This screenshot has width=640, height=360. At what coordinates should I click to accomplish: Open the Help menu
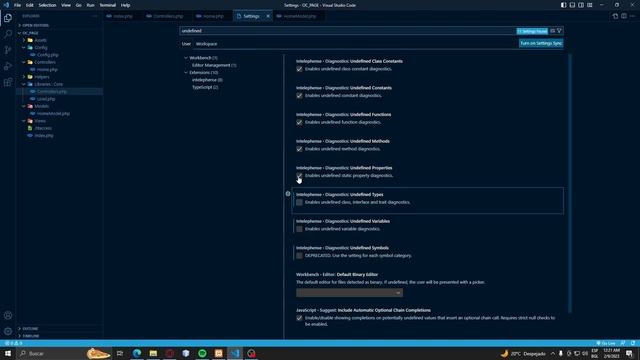click(126, 5)
